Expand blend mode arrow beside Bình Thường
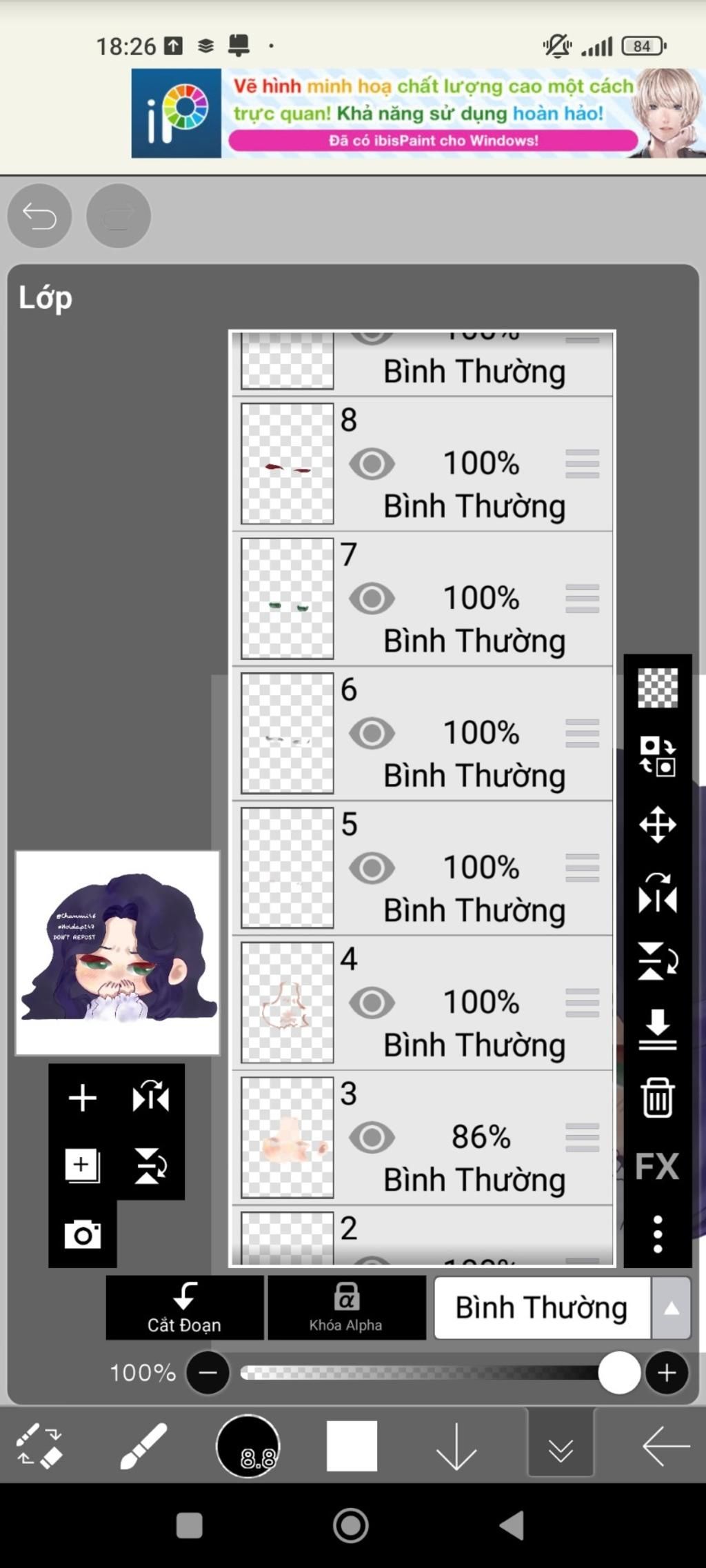706x1568 pixels. (x=672, y=1308)
